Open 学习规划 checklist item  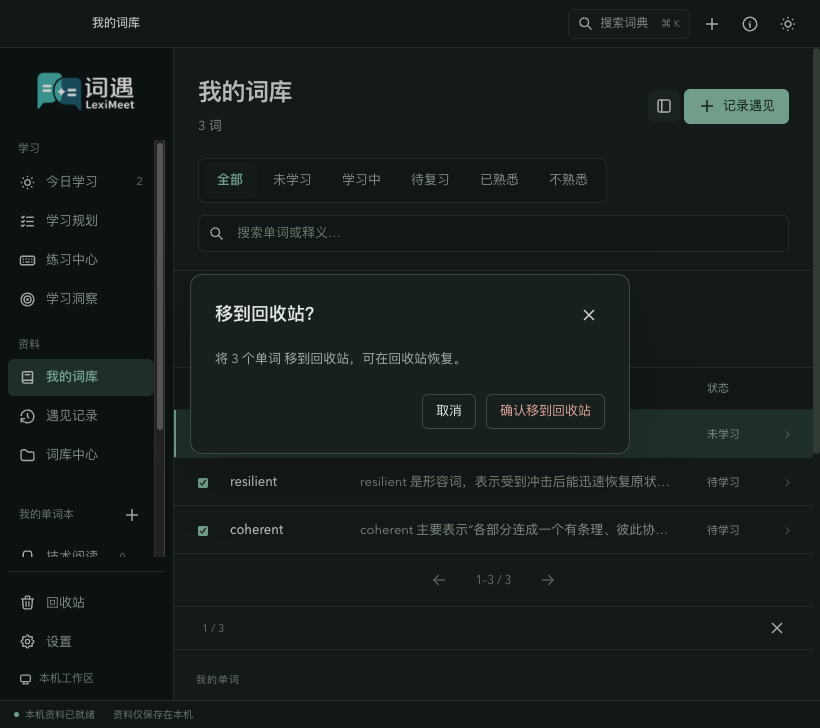81,221
